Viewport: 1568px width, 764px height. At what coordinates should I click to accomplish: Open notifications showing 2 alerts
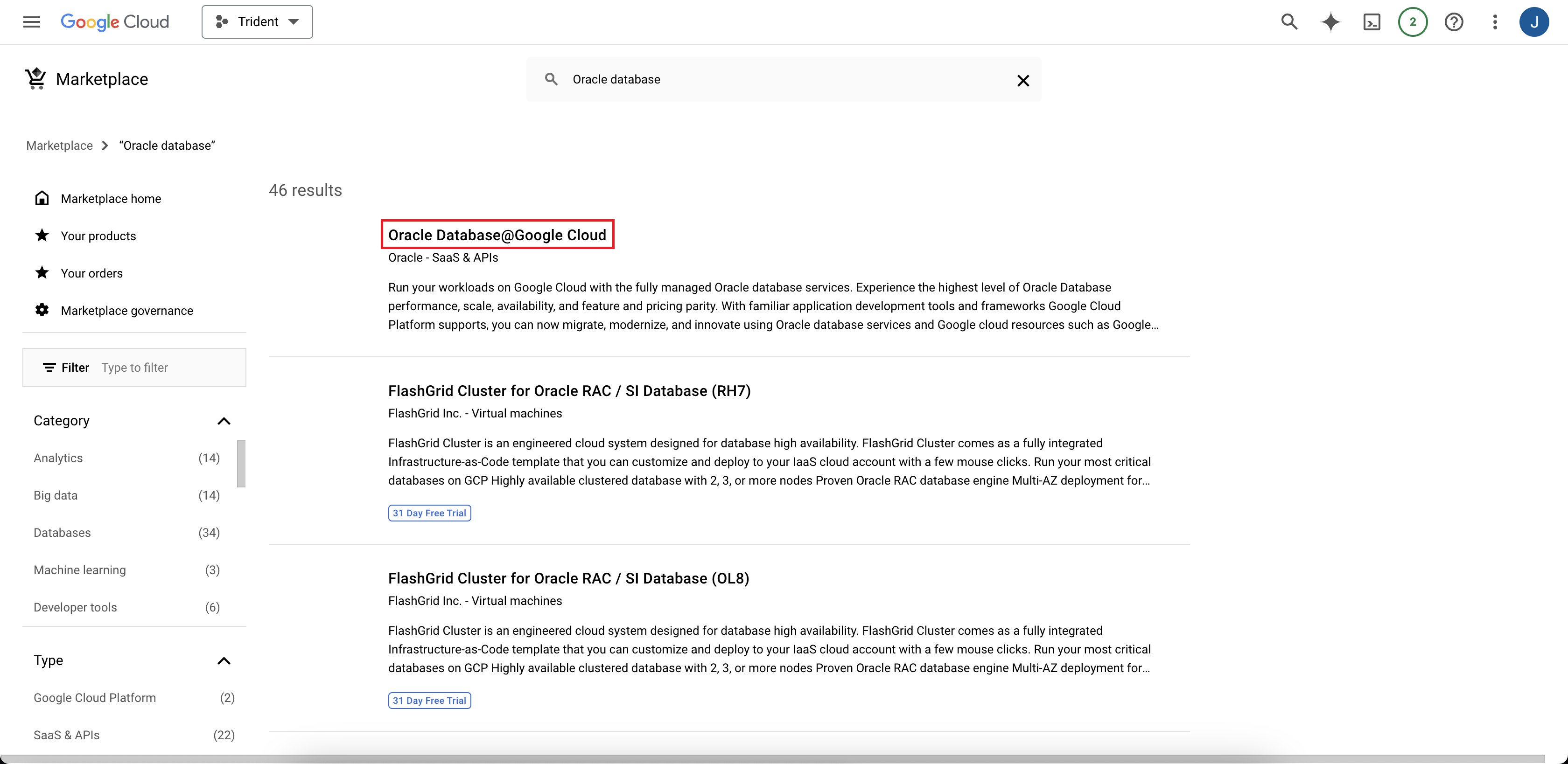click(x=1413, y=22)
